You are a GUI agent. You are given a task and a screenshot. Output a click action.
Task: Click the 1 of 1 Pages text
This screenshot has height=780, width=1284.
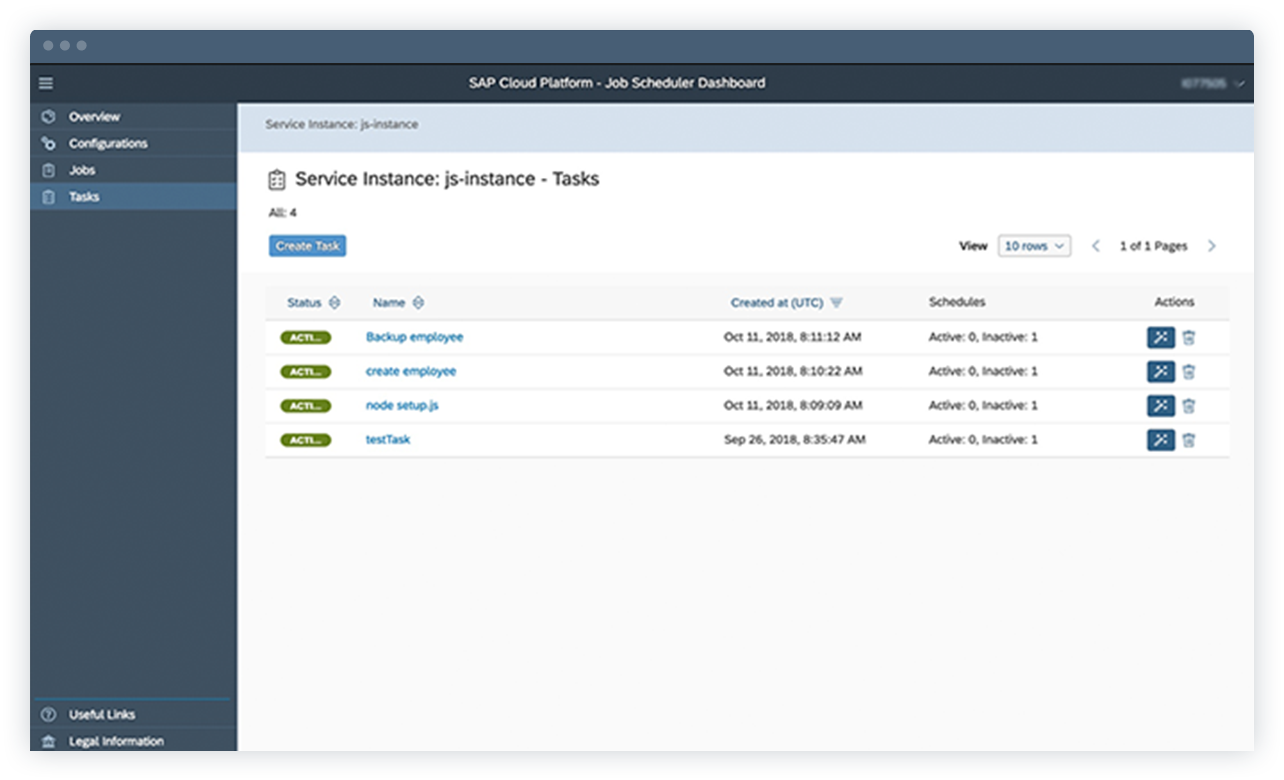(1153, 246)
